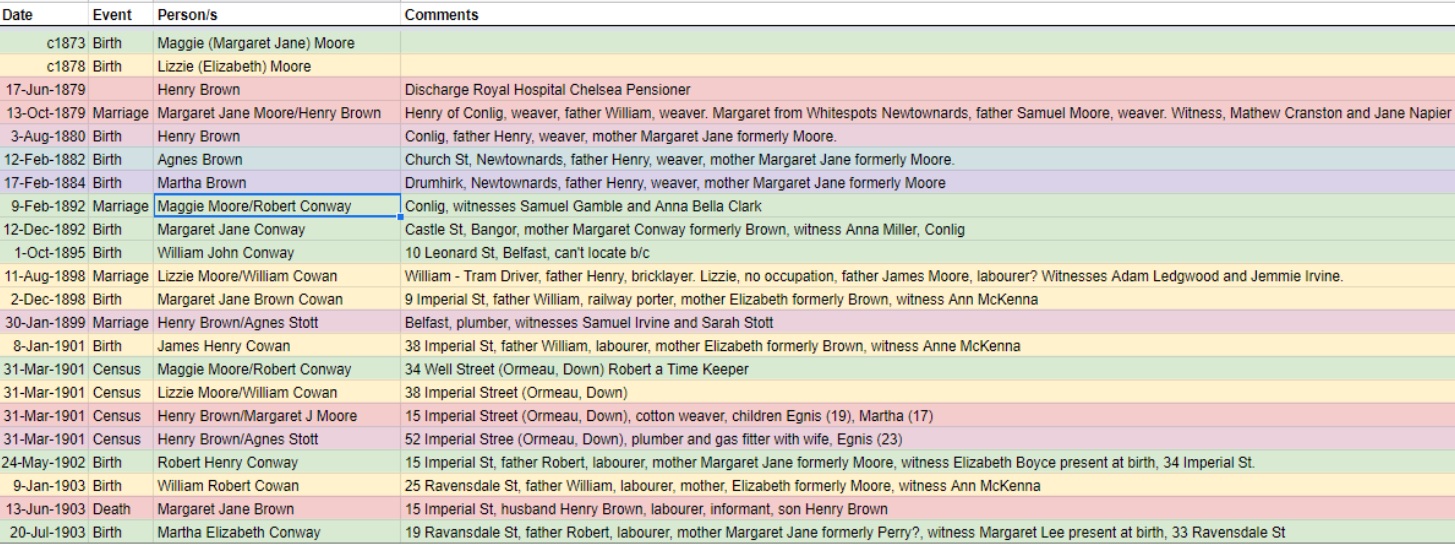Select comment about Drumhirk, Newtownards
Screen dimensions: 1455x545
coord(927,183)
